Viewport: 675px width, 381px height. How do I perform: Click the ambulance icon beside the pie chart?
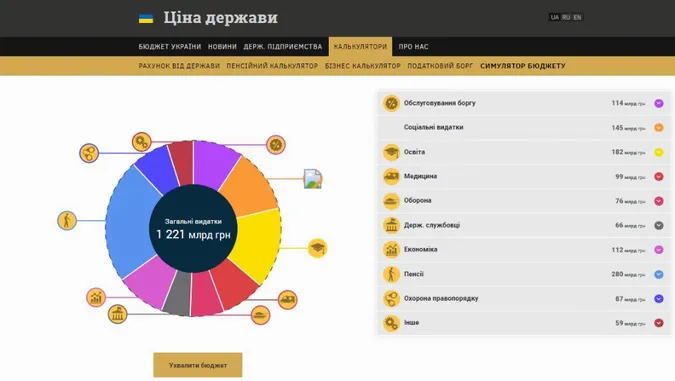coord(287,300)
